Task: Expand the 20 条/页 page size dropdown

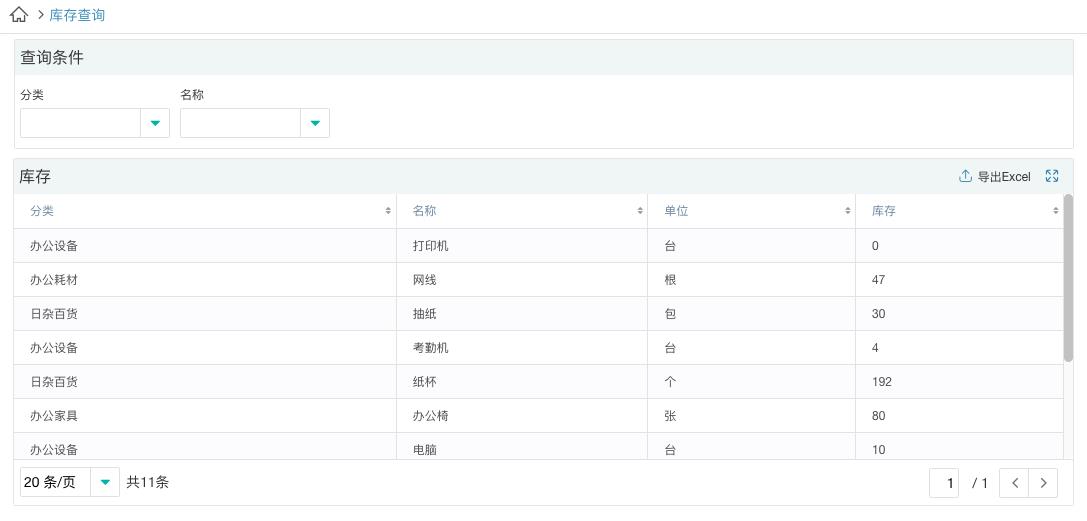Action: coord(105,483)
